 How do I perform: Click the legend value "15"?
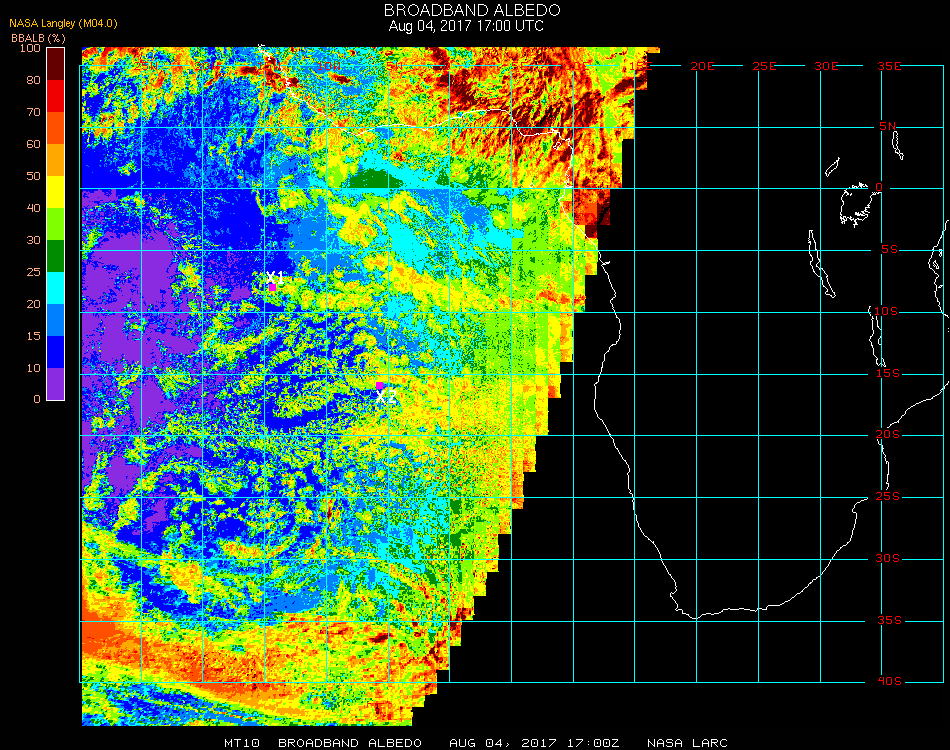click(33, 336)
